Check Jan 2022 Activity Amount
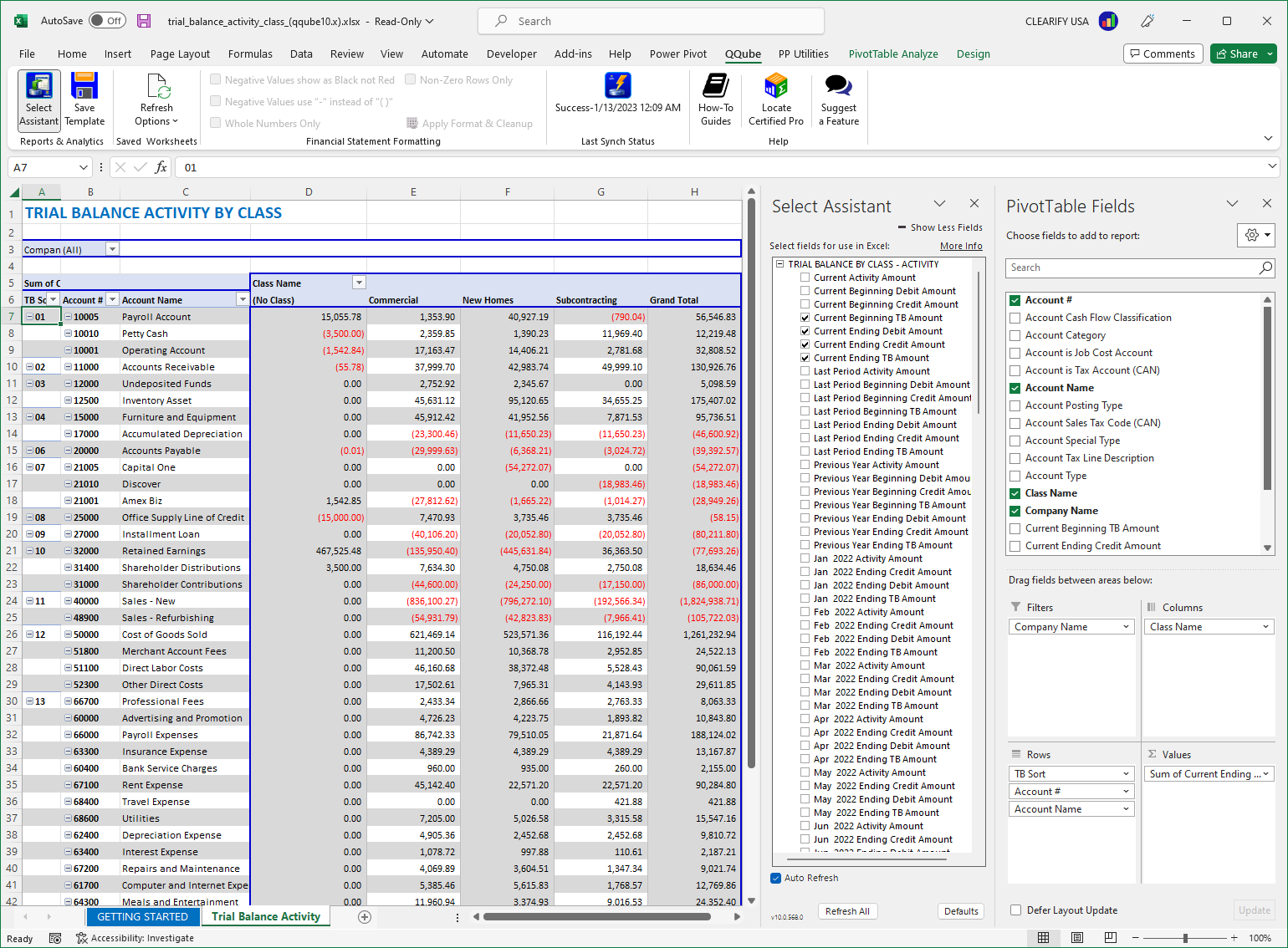The image size is (1288, 948). coord(805,558)
